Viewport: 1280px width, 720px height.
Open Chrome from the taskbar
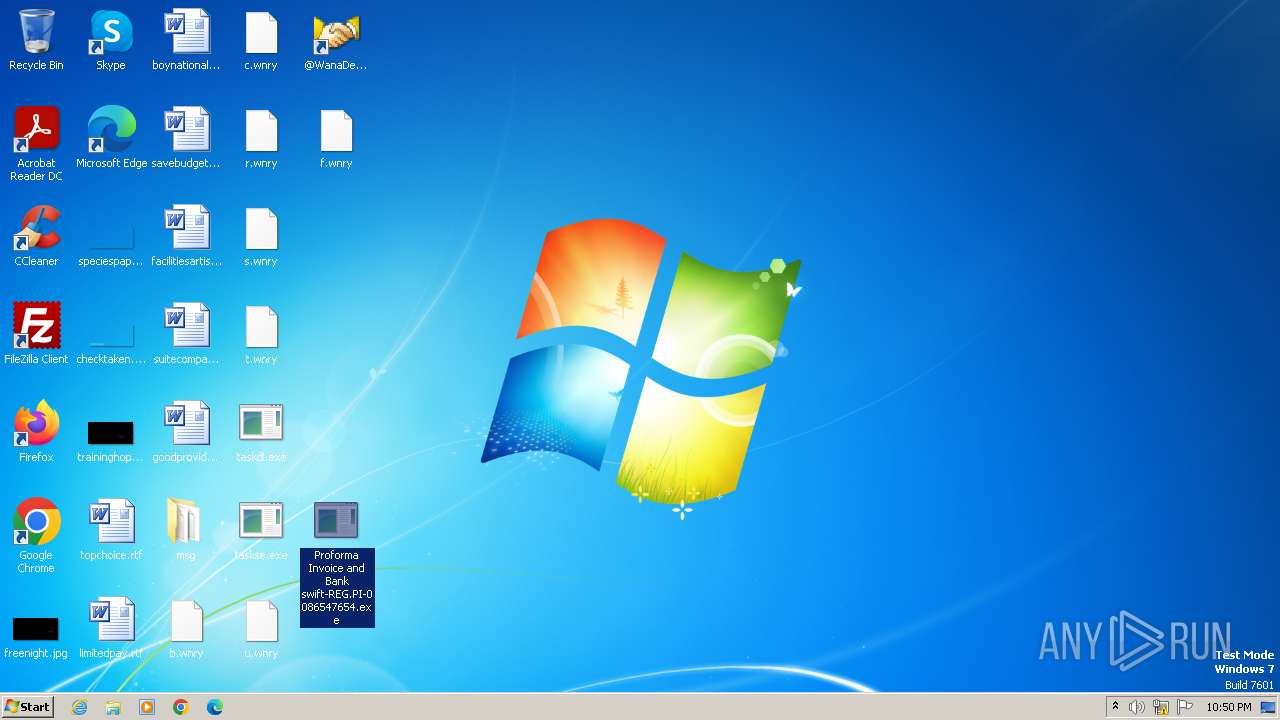[x=181, y=707]
